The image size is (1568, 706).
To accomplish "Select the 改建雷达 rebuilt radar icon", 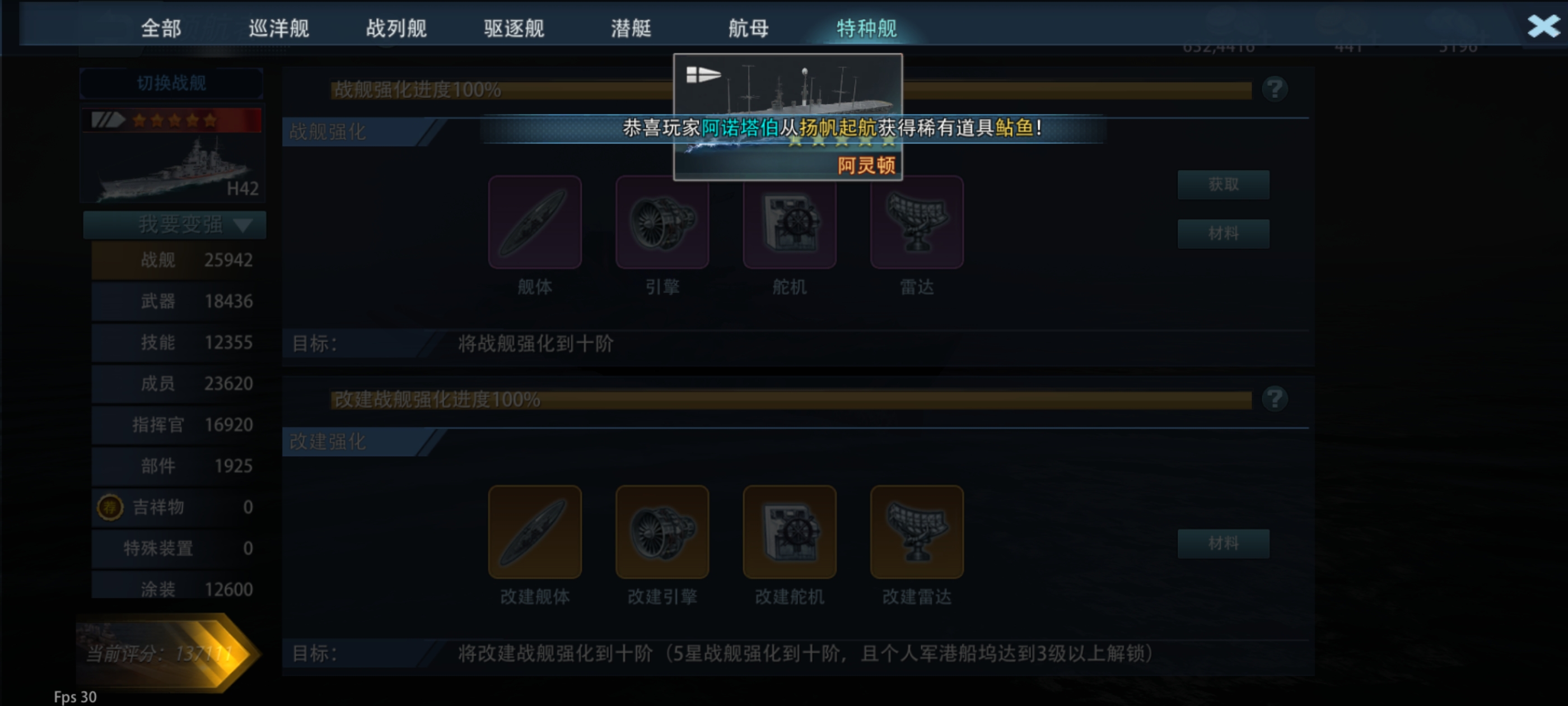I will pos(916,531).
